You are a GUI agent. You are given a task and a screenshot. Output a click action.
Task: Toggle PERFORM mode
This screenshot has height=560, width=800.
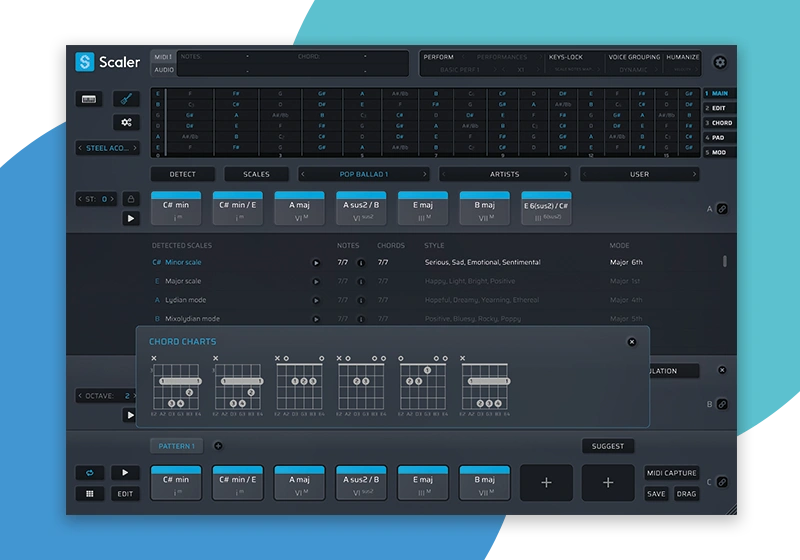438,57
